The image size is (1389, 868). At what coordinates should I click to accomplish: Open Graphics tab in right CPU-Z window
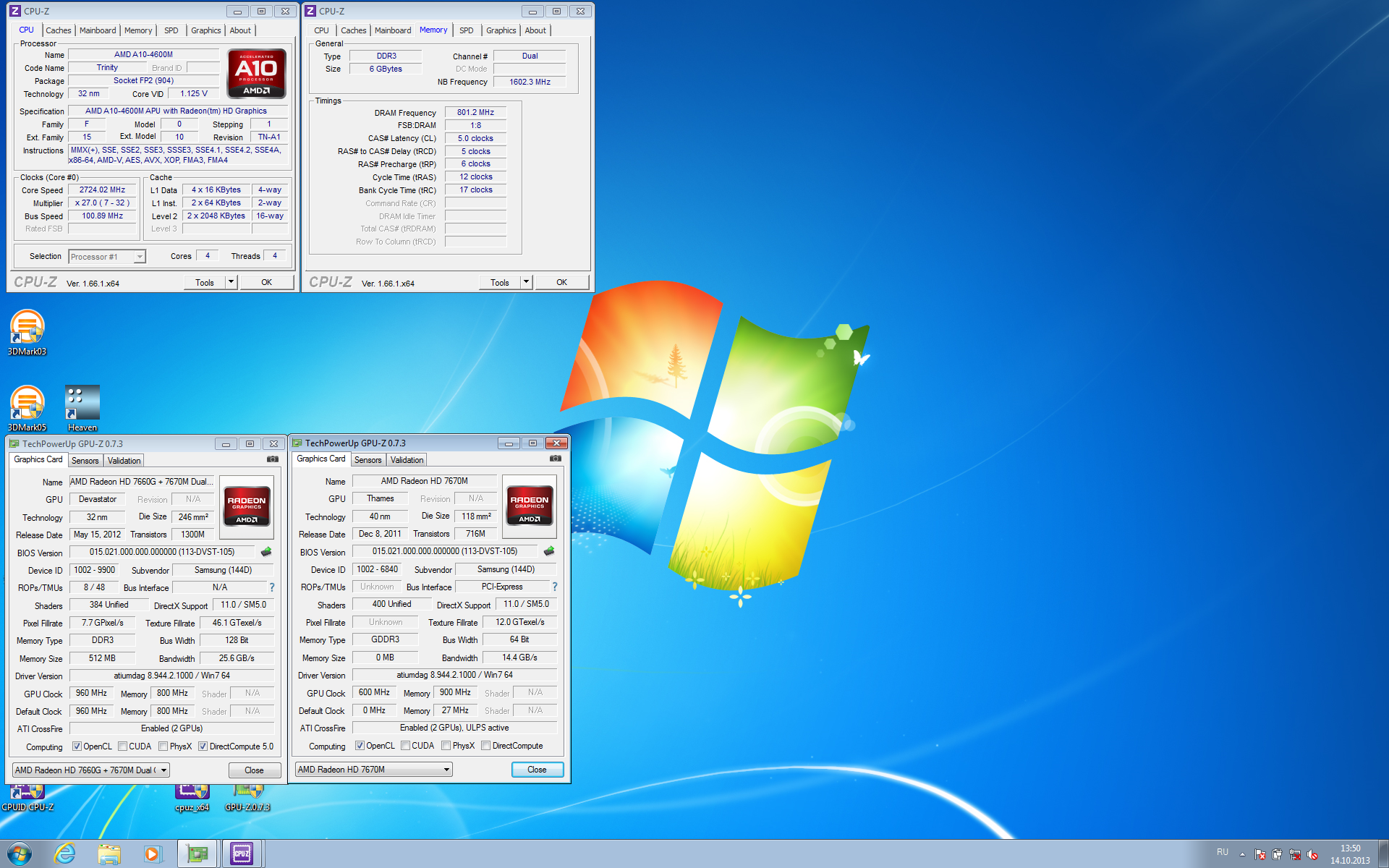point(501,30)
